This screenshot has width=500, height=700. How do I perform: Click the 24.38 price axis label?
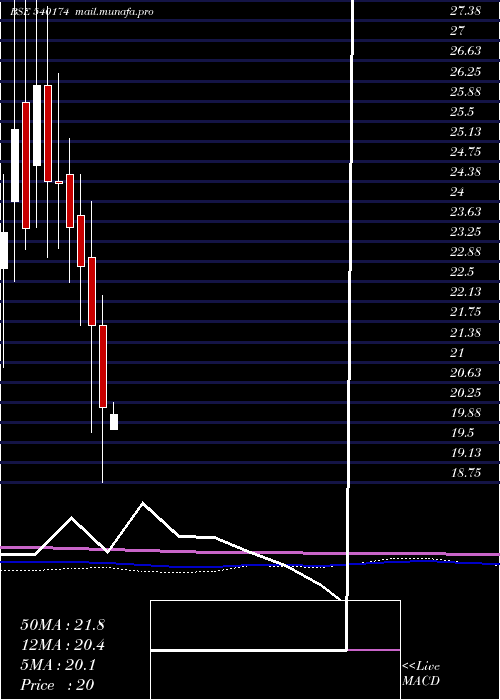465,172
